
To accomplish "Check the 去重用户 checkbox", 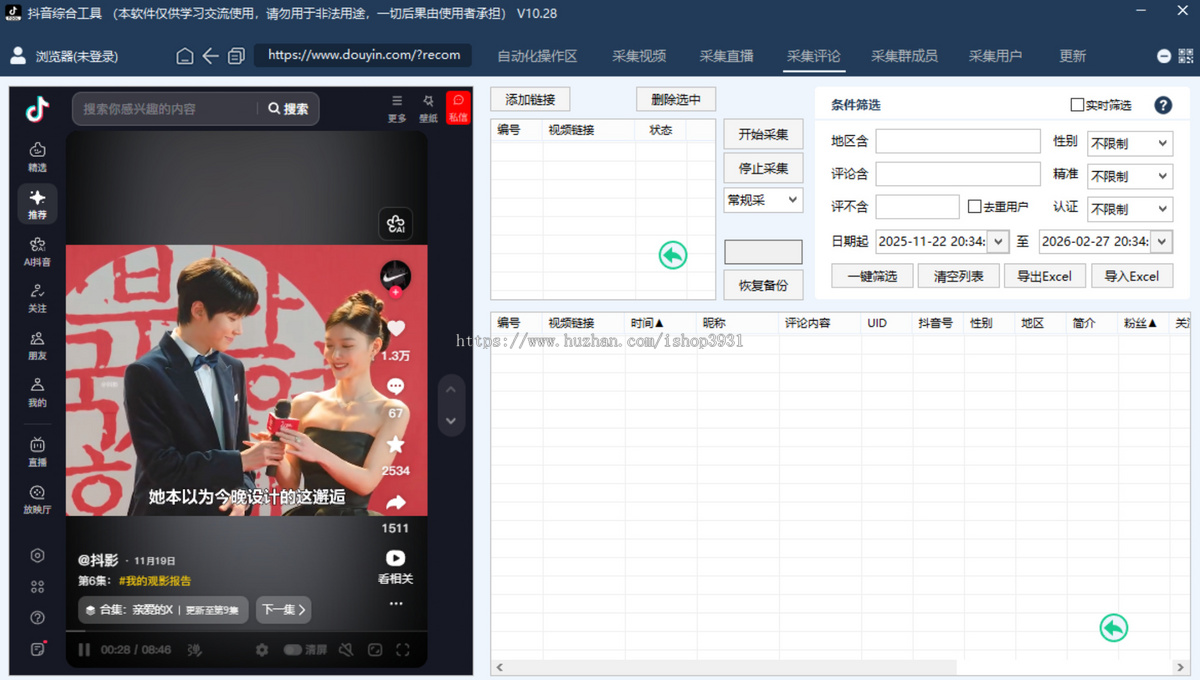I will click(x=975, y=207).
